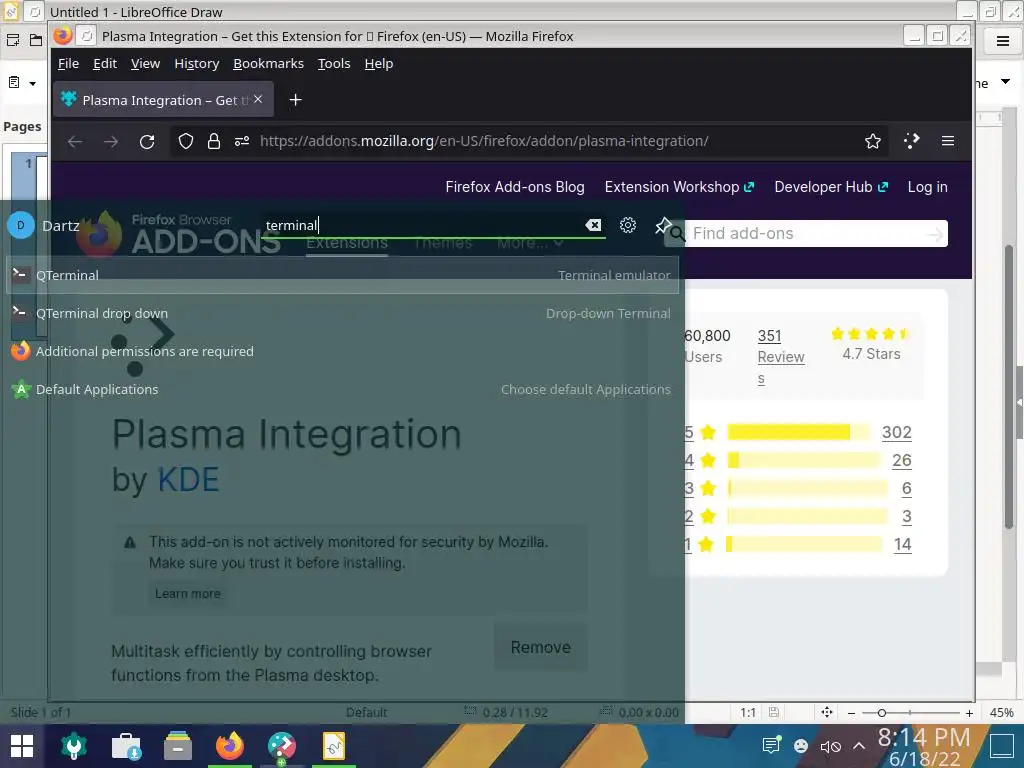This screenshot has height=768, width=1024.
Task: Clear the terminal search text in launcher
Action: (x=593, y=225)
